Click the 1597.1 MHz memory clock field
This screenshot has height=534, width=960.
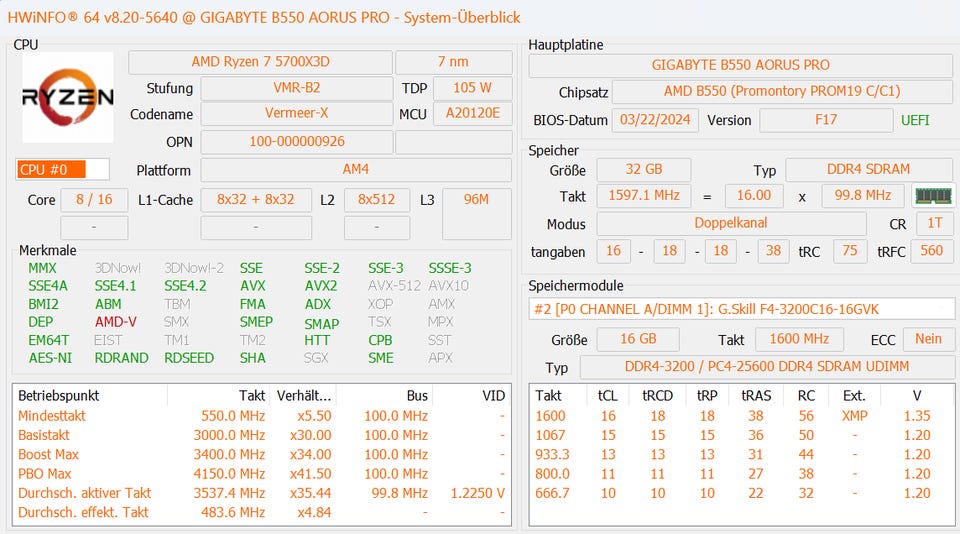643,196
